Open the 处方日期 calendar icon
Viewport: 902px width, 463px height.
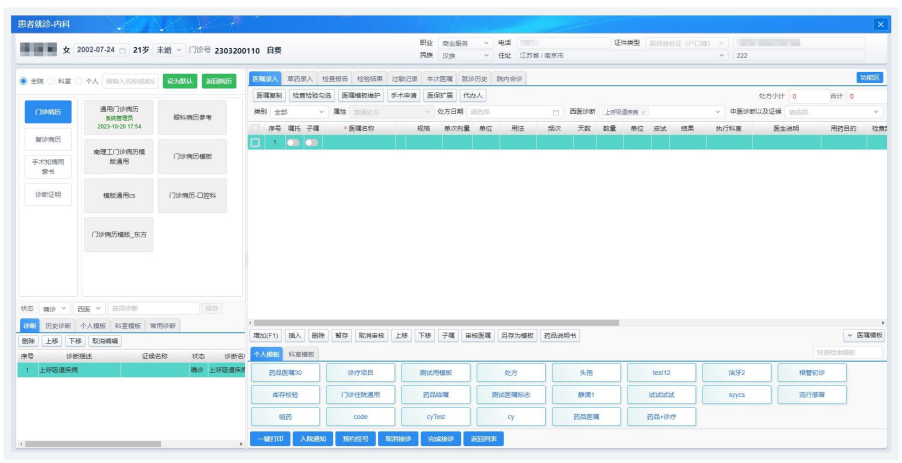[556, 112]
